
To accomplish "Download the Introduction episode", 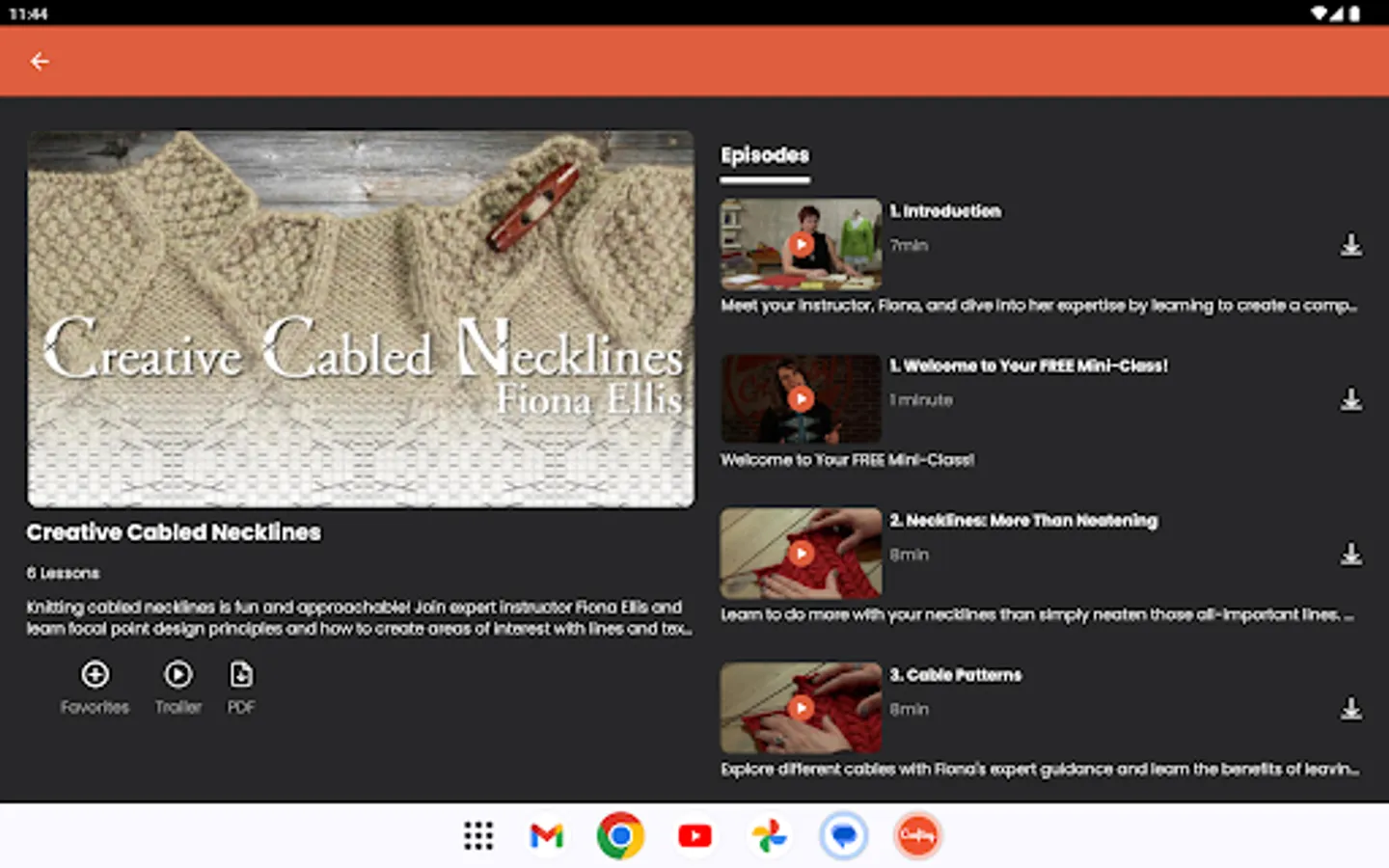I will point(1351,246).
